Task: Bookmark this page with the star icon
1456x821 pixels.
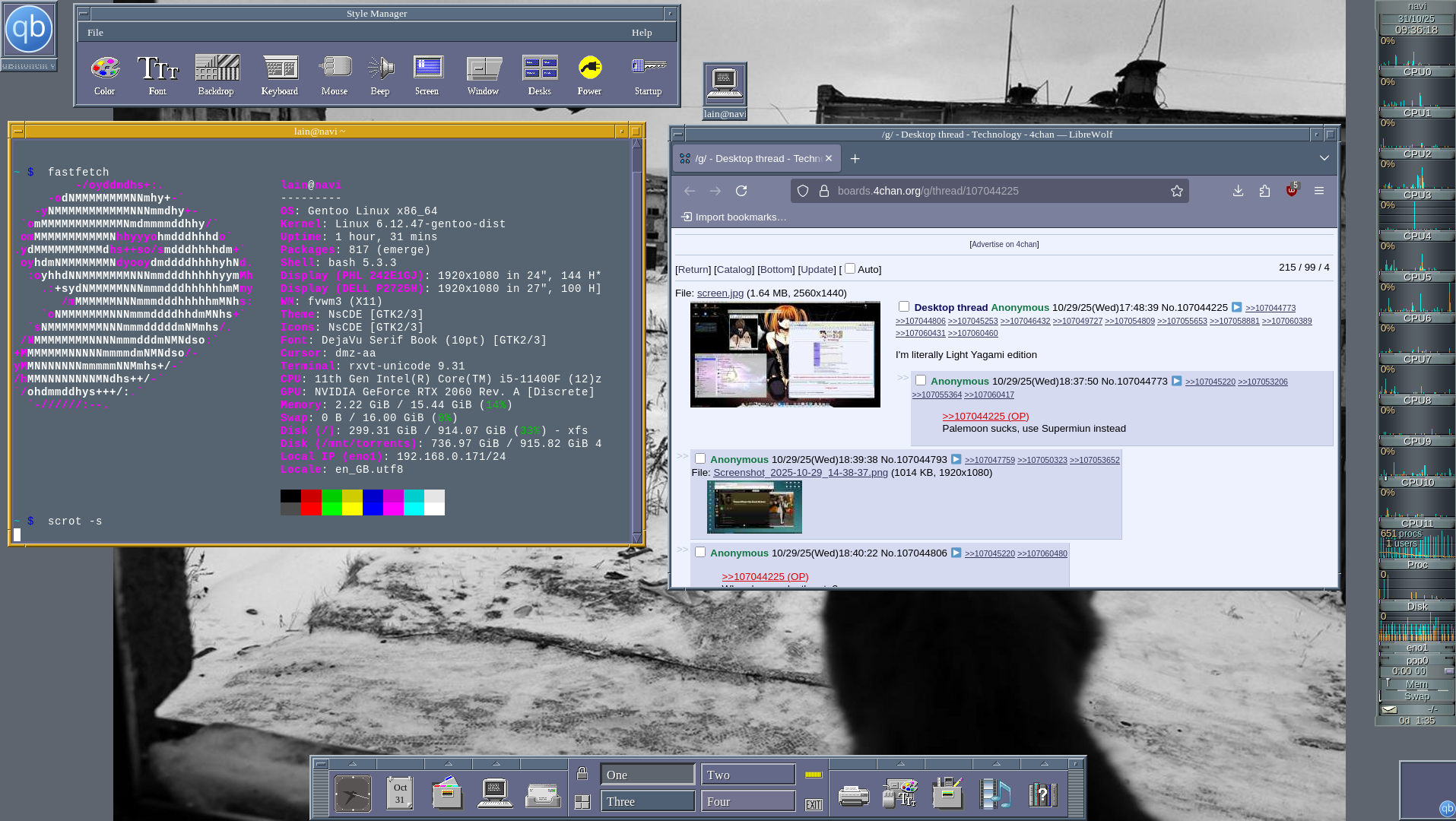Action: 1176,191
